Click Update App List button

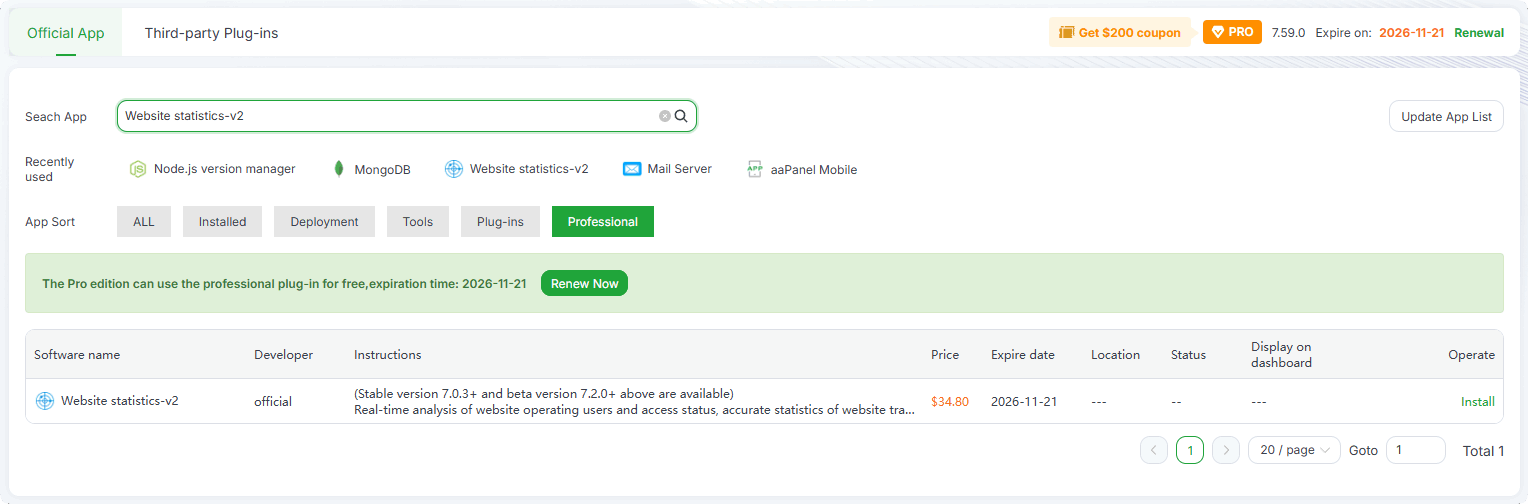click(1446, 116)
